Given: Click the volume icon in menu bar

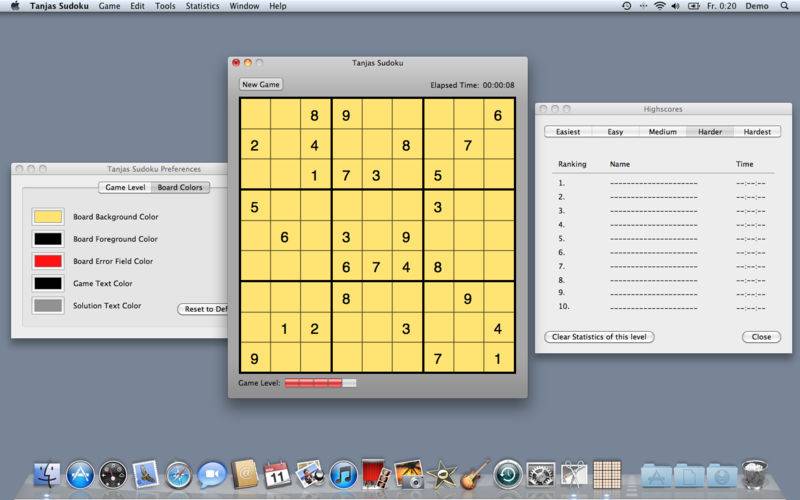Looking at the screenshot, I should 676,6.
